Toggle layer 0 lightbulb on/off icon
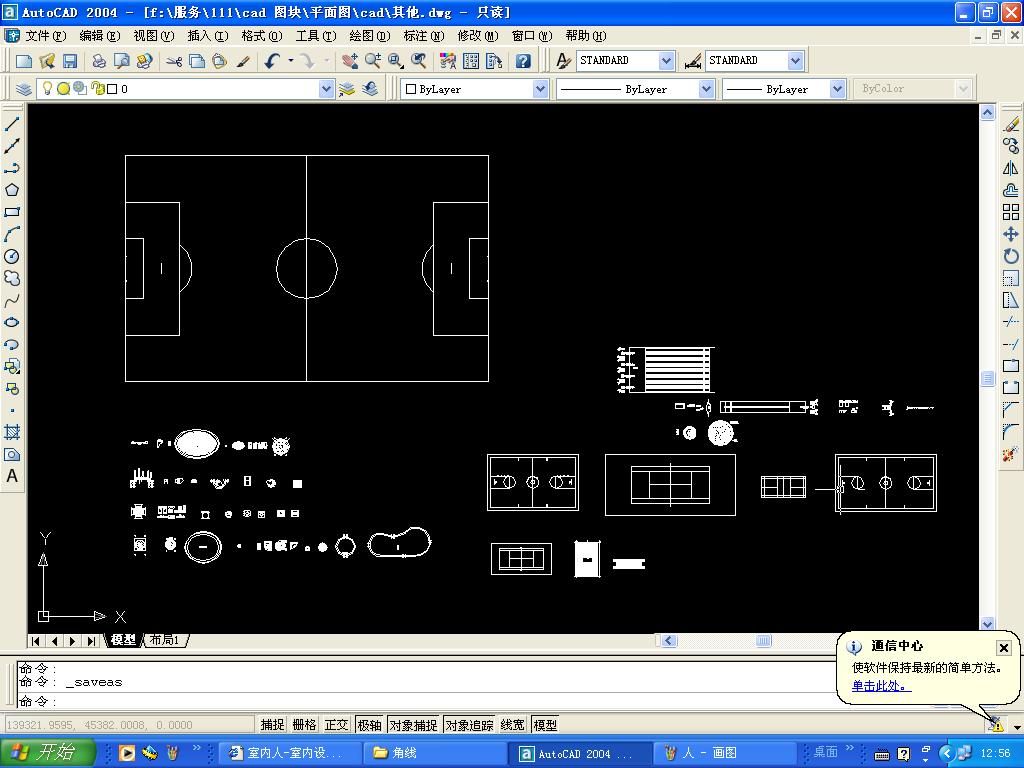 [47, 88]
